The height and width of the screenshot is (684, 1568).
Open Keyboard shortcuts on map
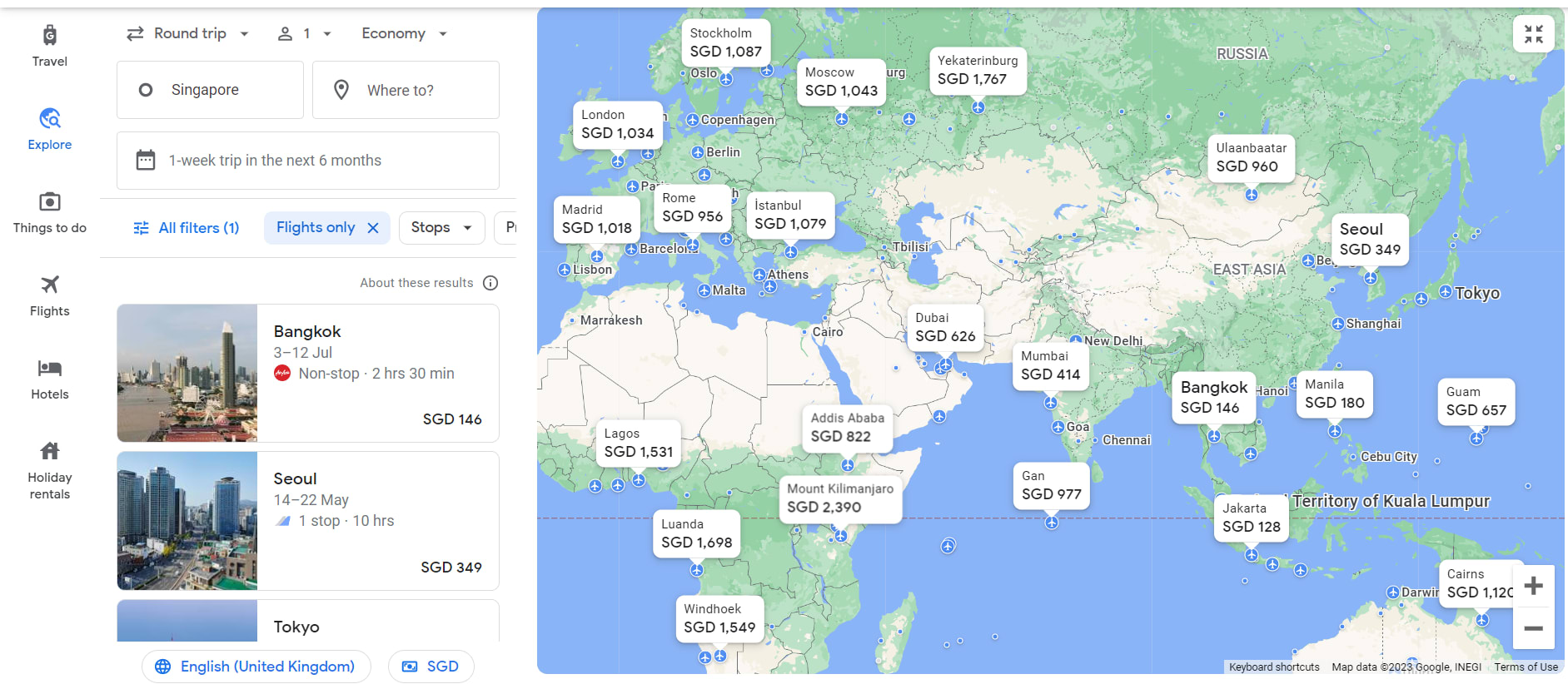point(1274,667)
